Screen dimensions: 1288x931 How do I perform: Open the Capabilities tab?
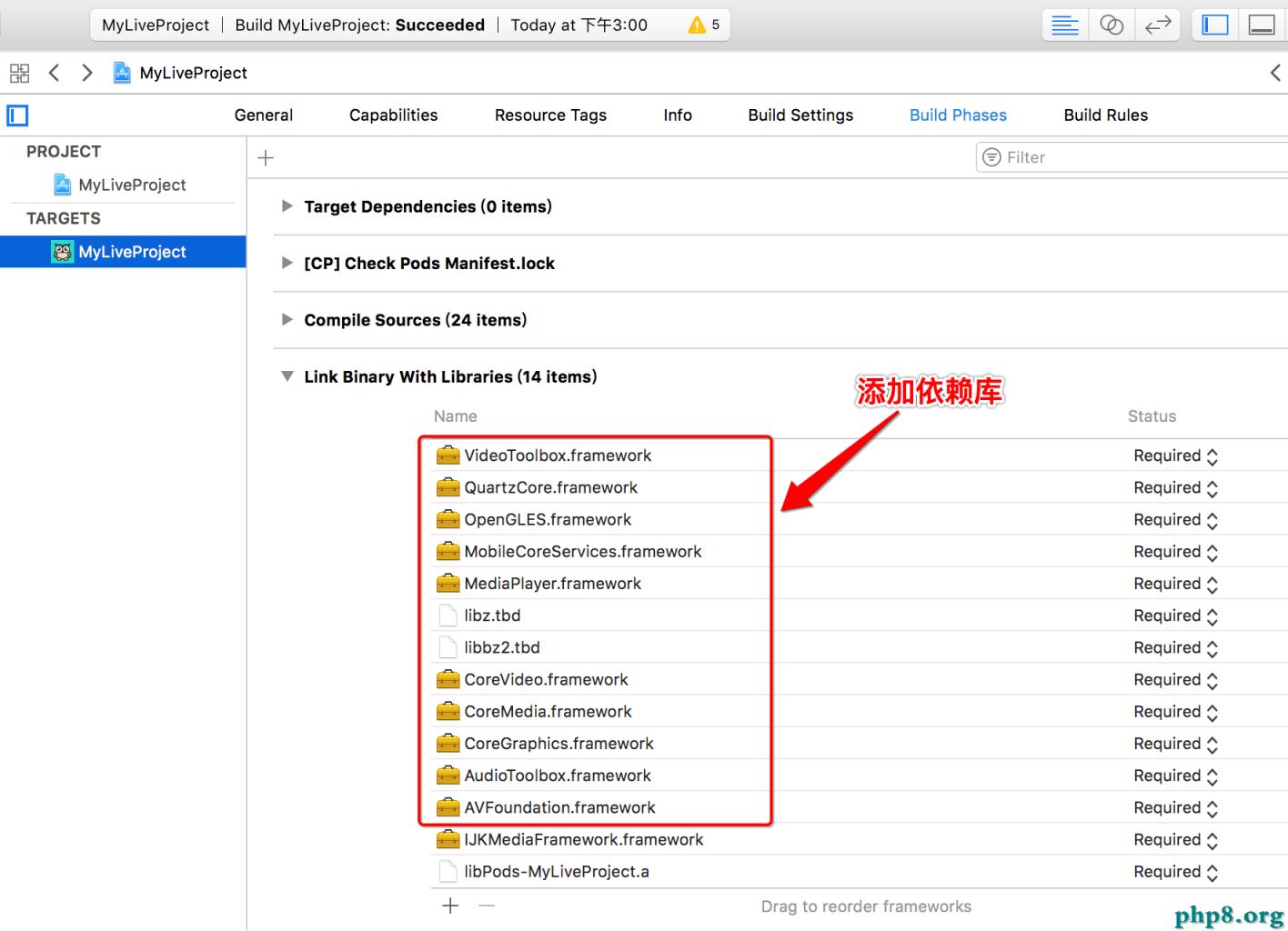393,115
